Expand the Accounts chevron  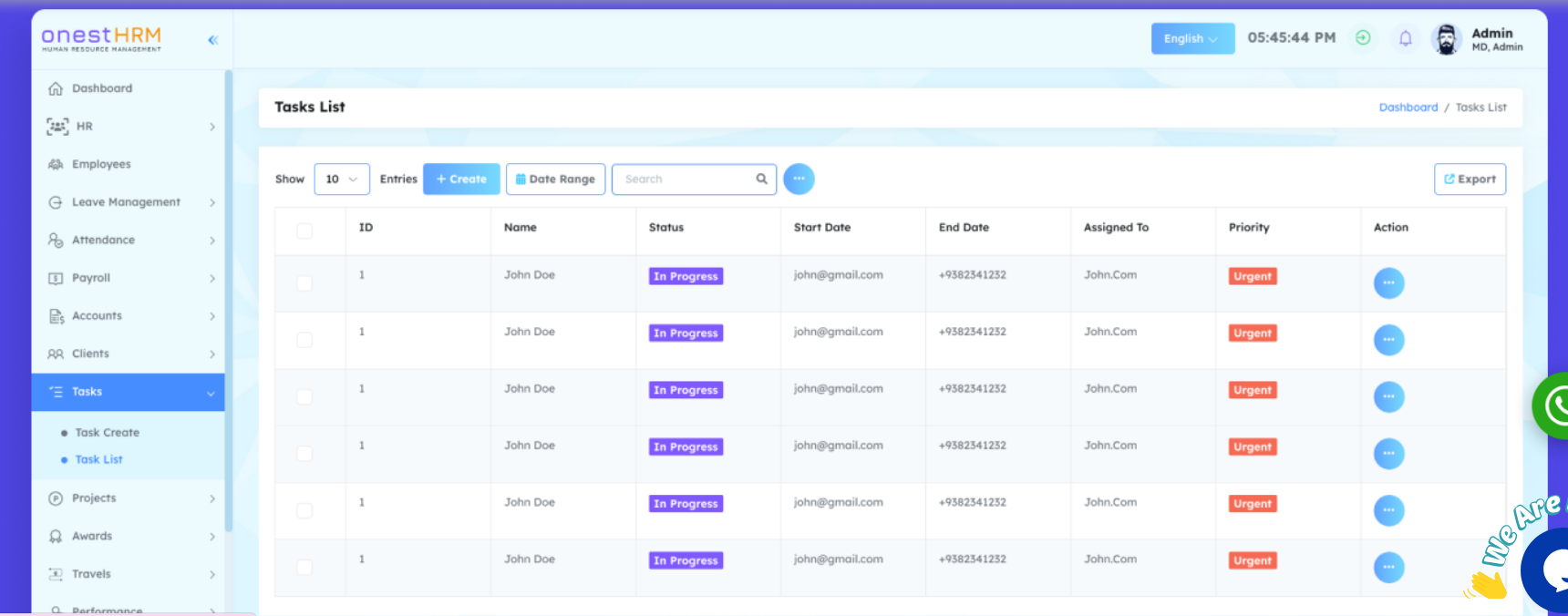pyautogui.click(x=211, y=316)
